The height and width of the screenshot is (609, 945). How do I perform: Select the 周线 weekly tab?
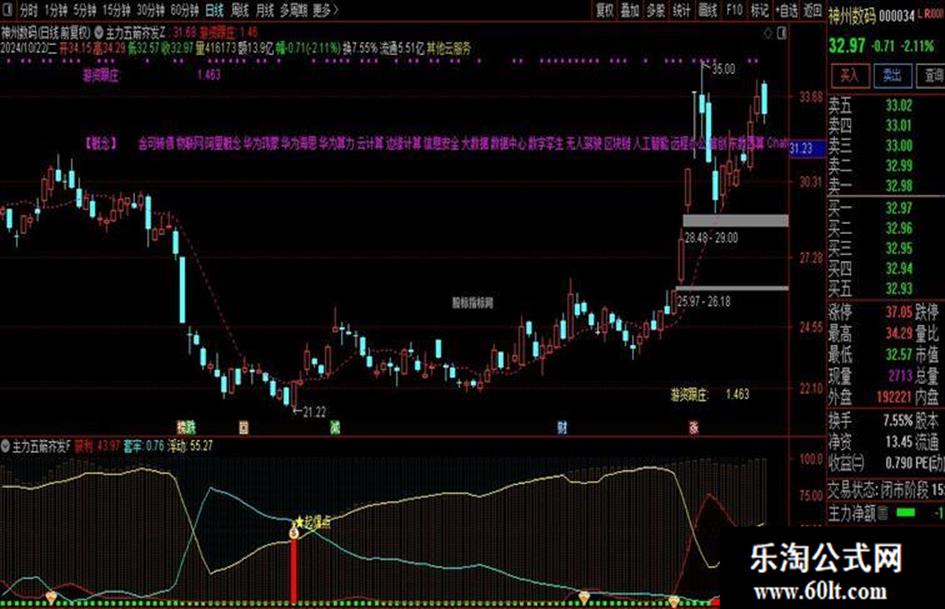click(240, 10)
